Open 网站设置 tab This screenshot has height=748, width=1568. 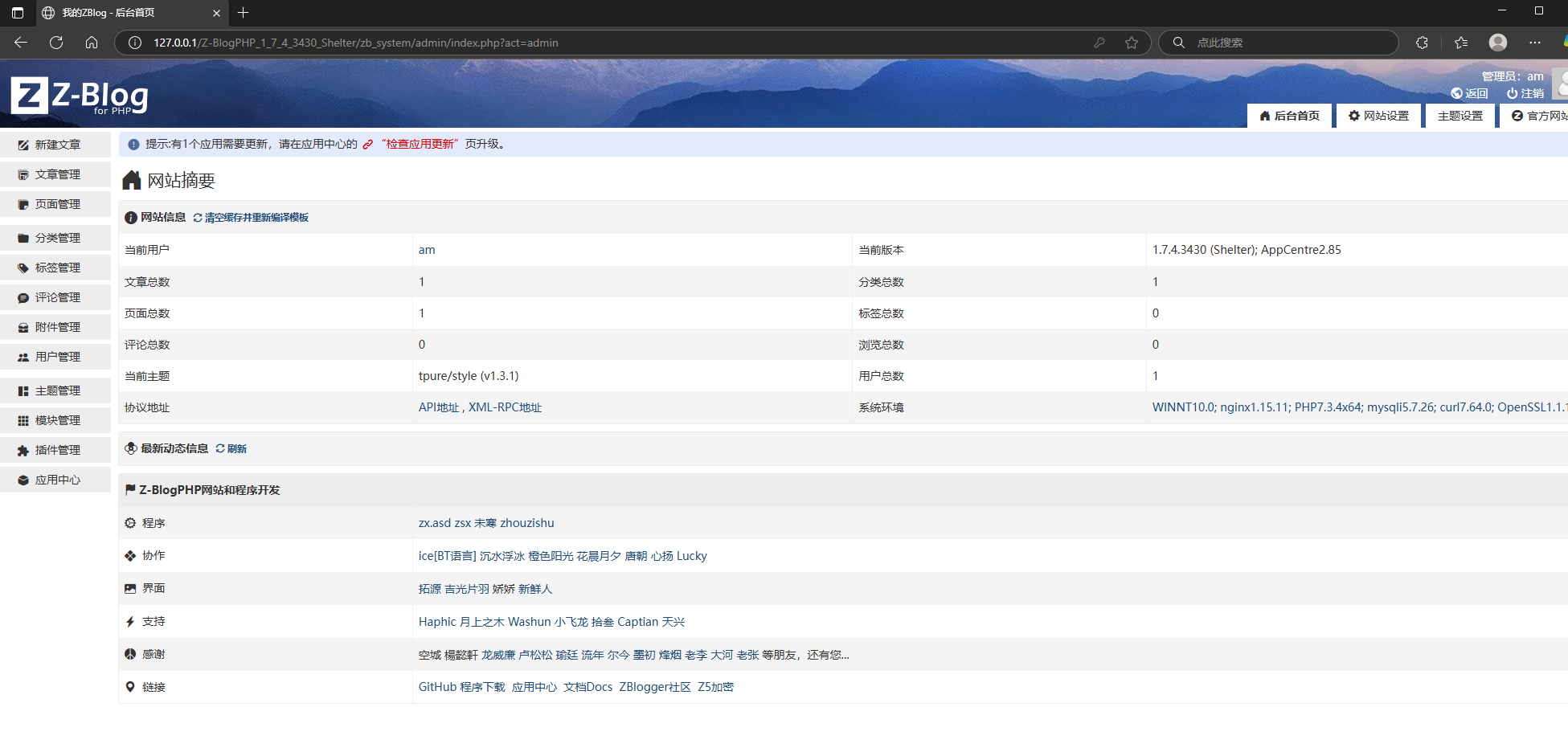[1378, 116]
